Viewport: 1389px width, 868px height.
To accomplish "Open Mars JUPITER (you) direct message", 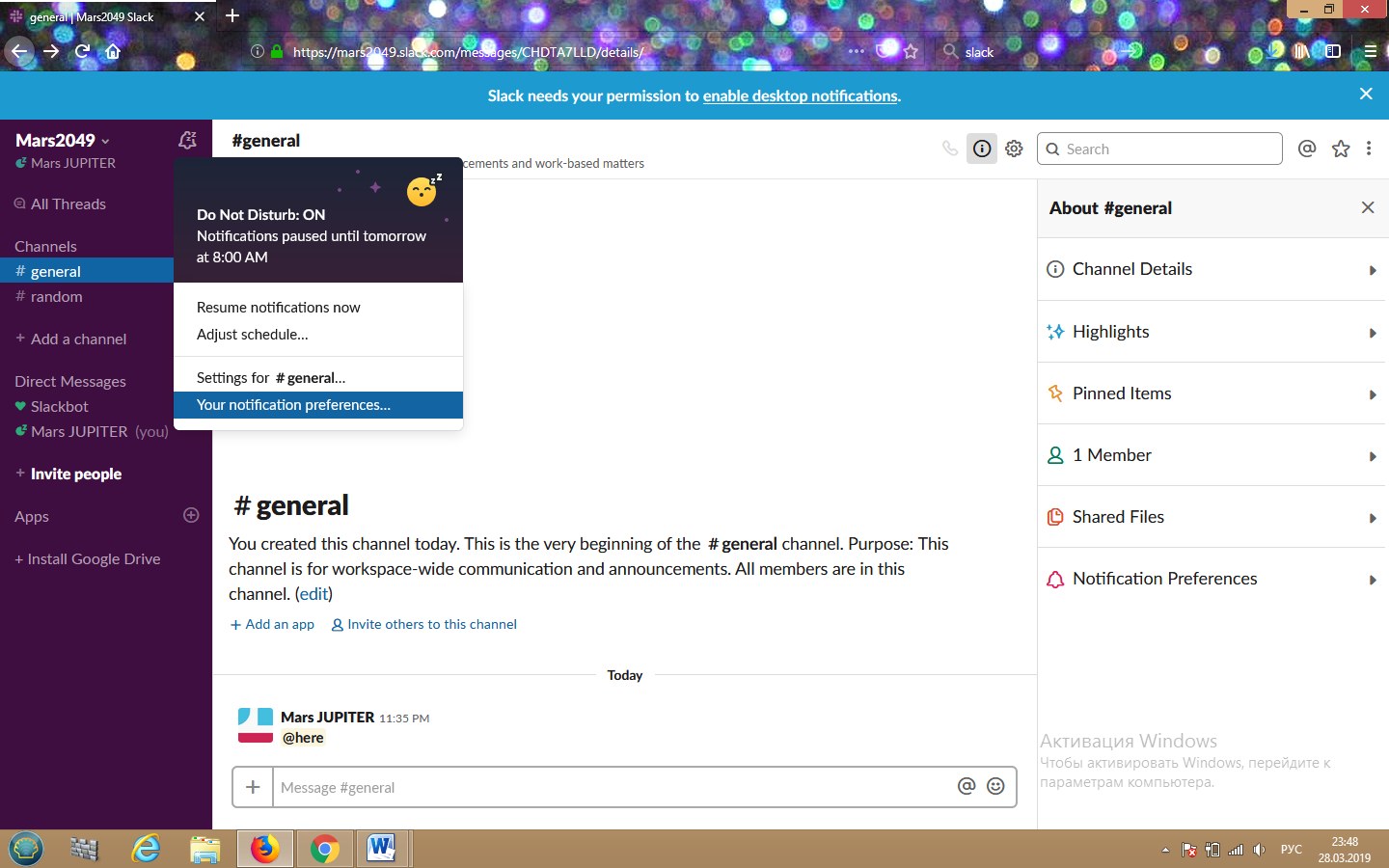I will [92, 432].
